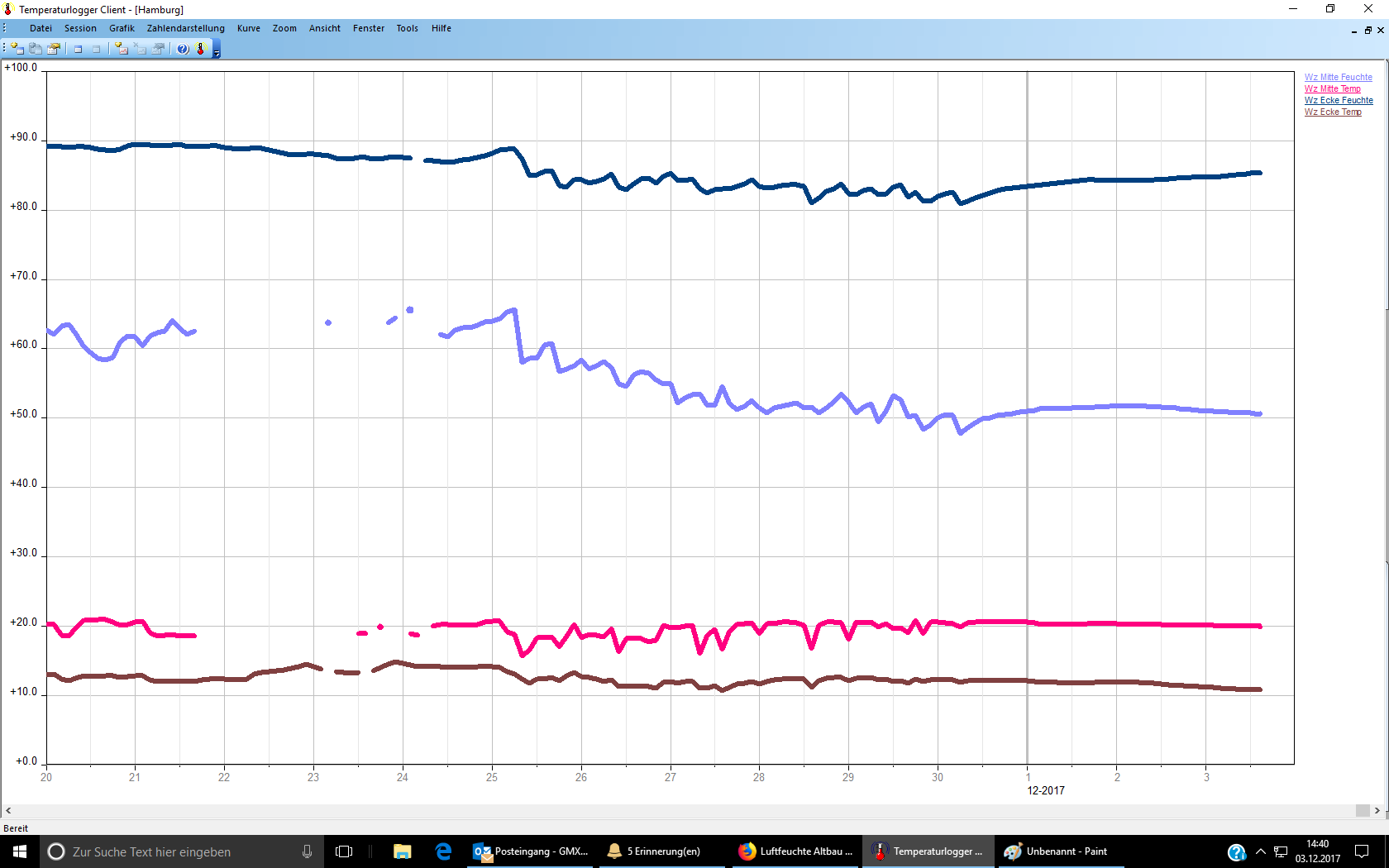
Task: Click the red thermometer toolbar icon
Action: point(200,49)
